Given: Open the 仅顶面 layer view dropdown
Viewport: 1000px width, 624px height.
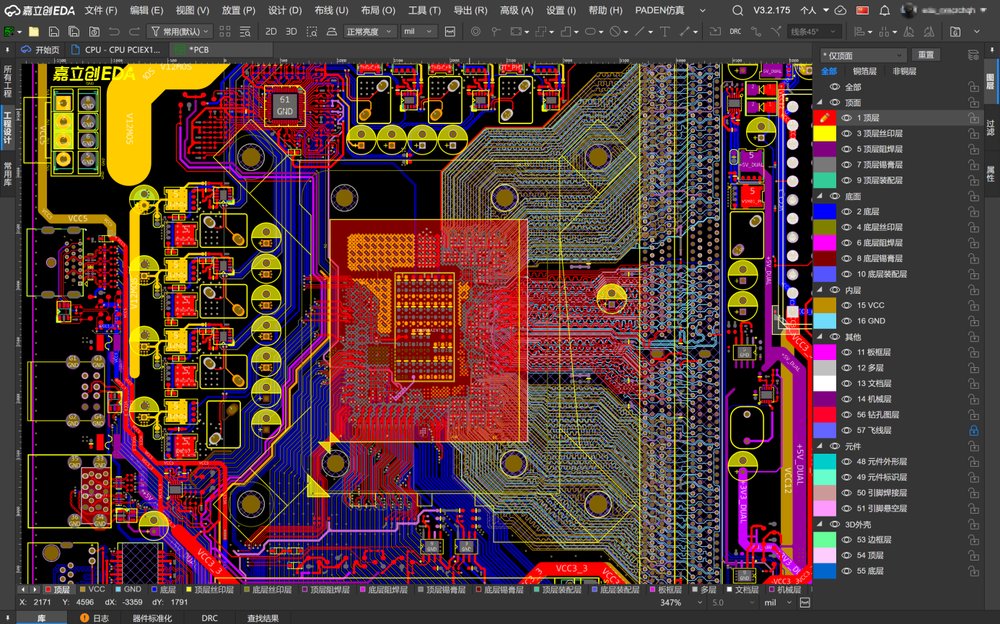Looking at the screenshot, I should click(x=863, y=56).
